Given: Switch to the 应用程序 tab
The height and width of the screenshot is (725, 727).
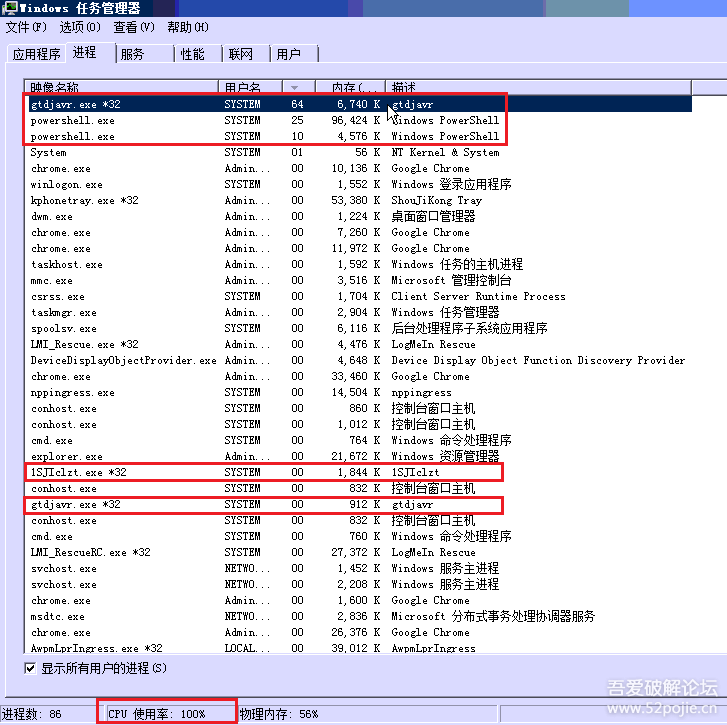Looking at the screenshot, I should [37, 54].
